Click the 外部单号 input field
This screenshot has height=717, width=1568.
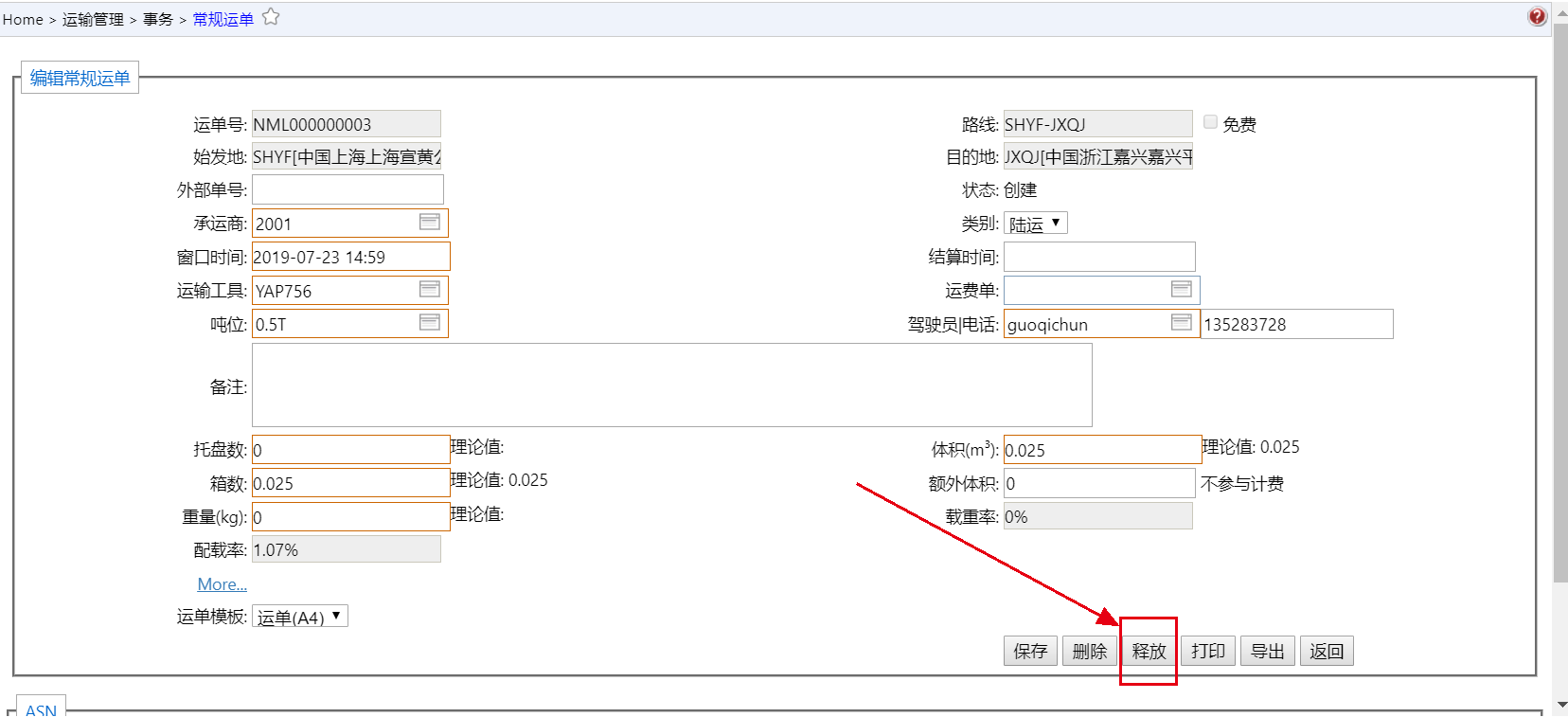pos(347,189)
